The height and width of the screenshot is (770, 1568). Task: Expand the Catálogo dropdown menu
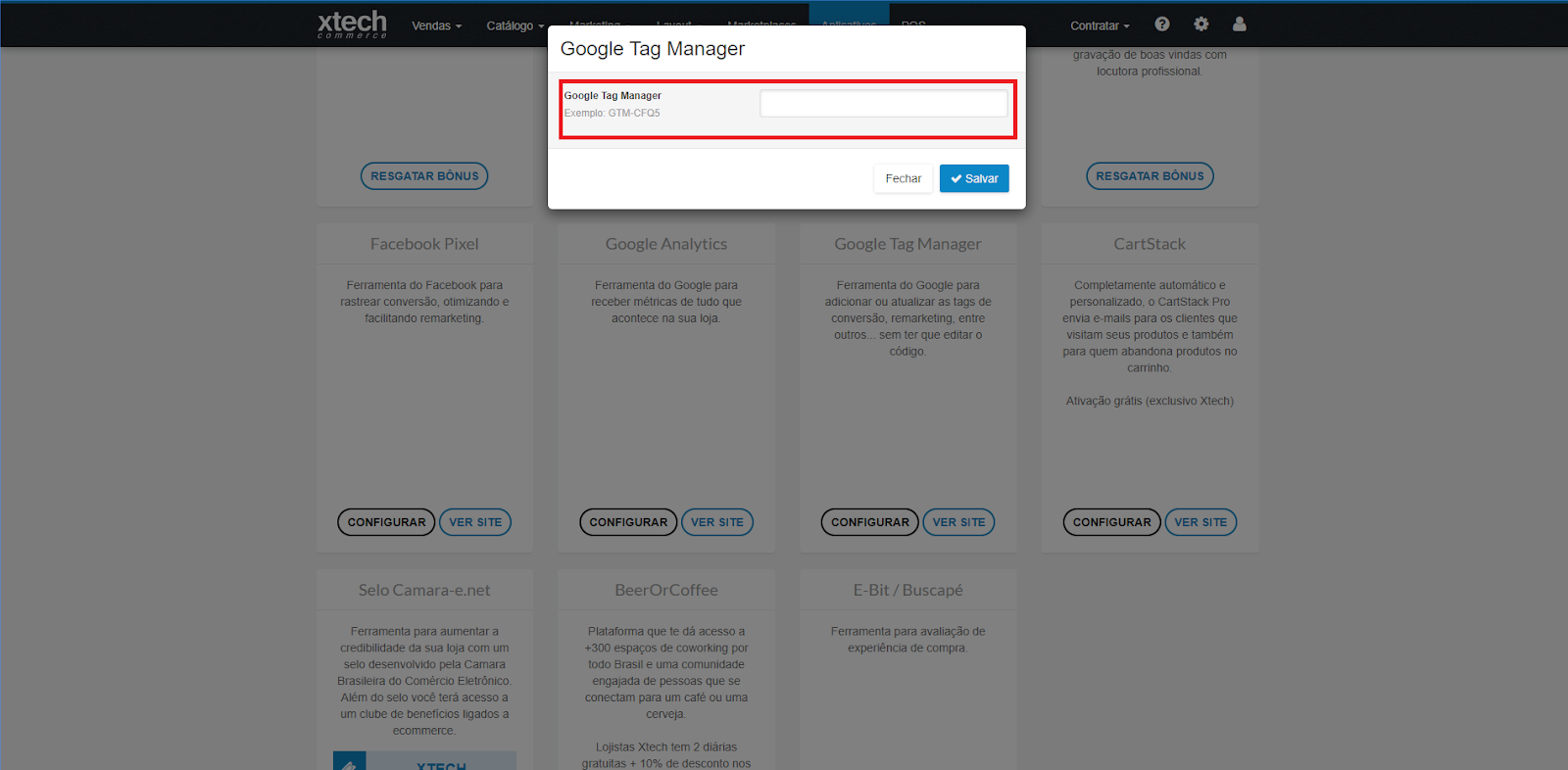pos(515,25)
